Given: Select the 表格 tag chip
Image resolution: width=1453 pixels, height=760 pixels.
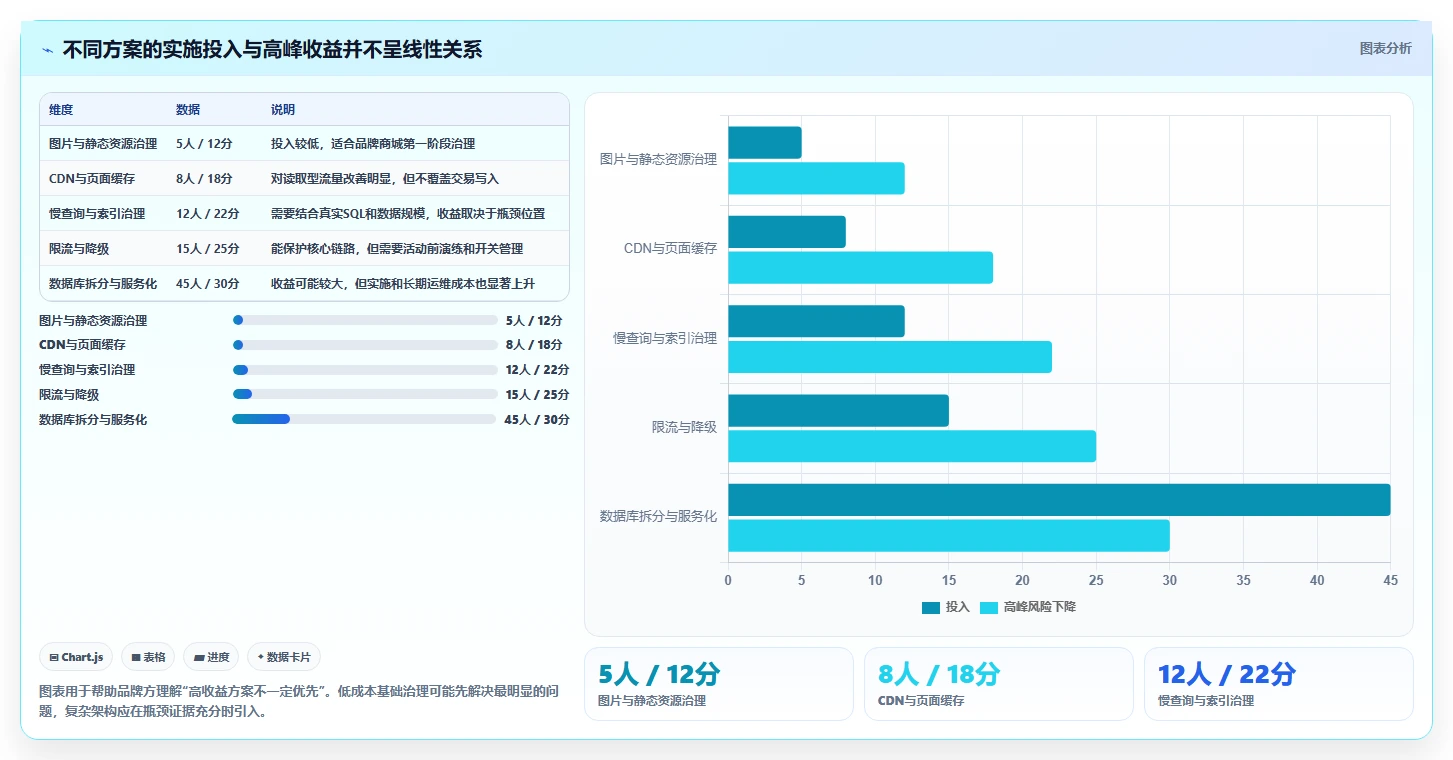Looking at the screenshot, I should 148,657.
